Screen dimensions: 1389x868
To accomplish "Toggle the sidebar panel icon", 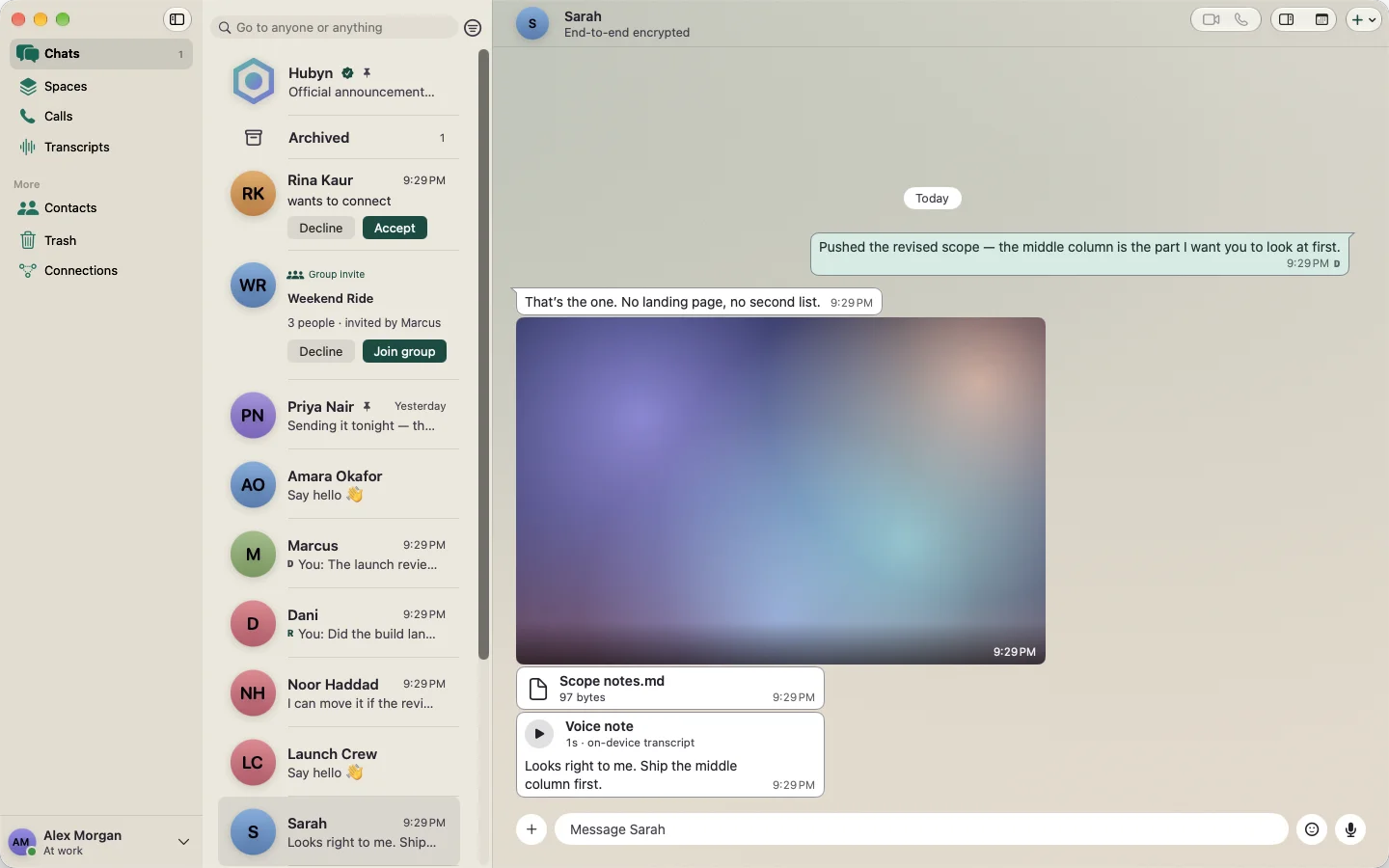I will click(x=177, y=19).
